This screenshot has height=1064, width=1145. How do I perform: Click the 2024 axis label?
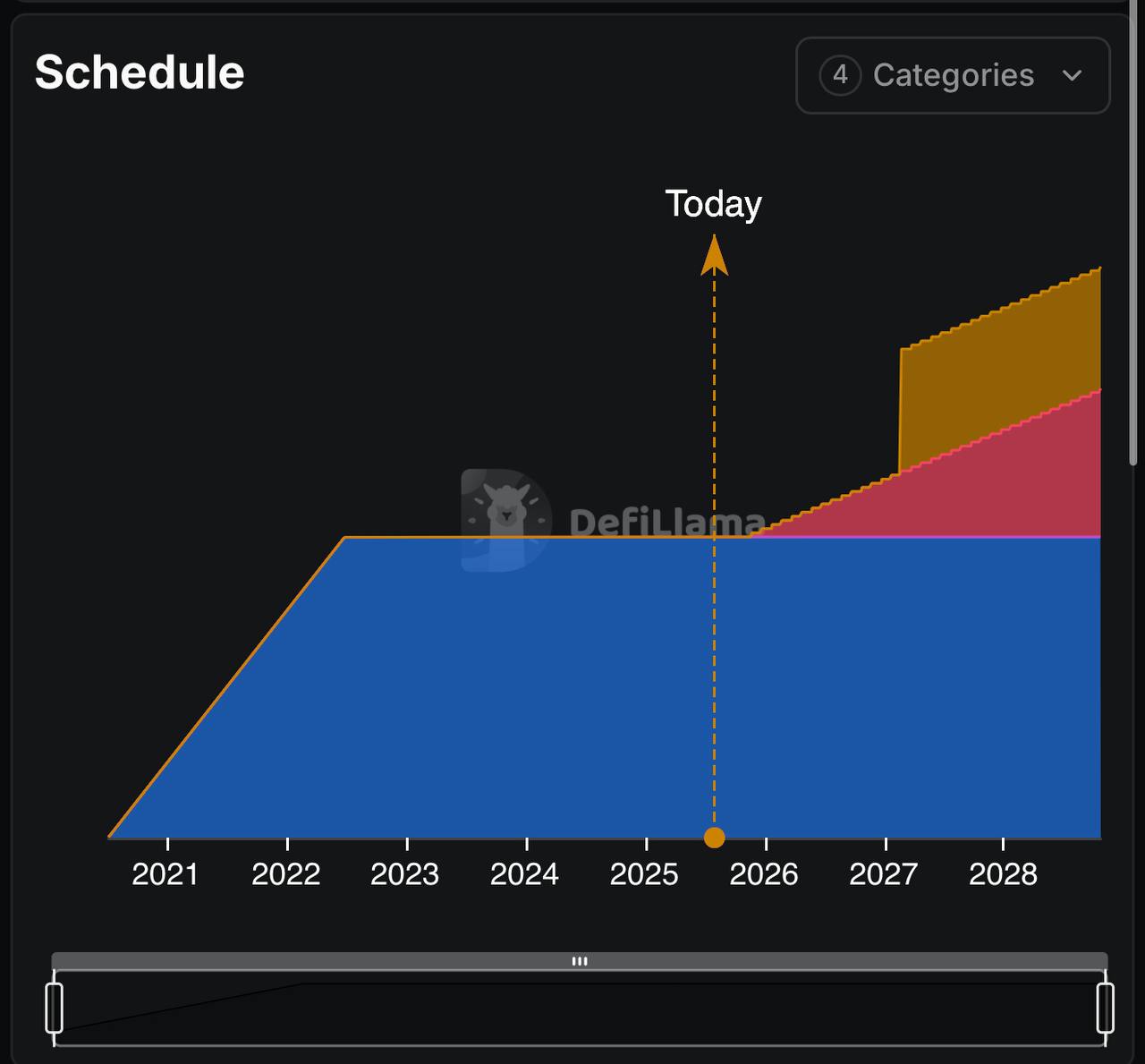point(524,874)
